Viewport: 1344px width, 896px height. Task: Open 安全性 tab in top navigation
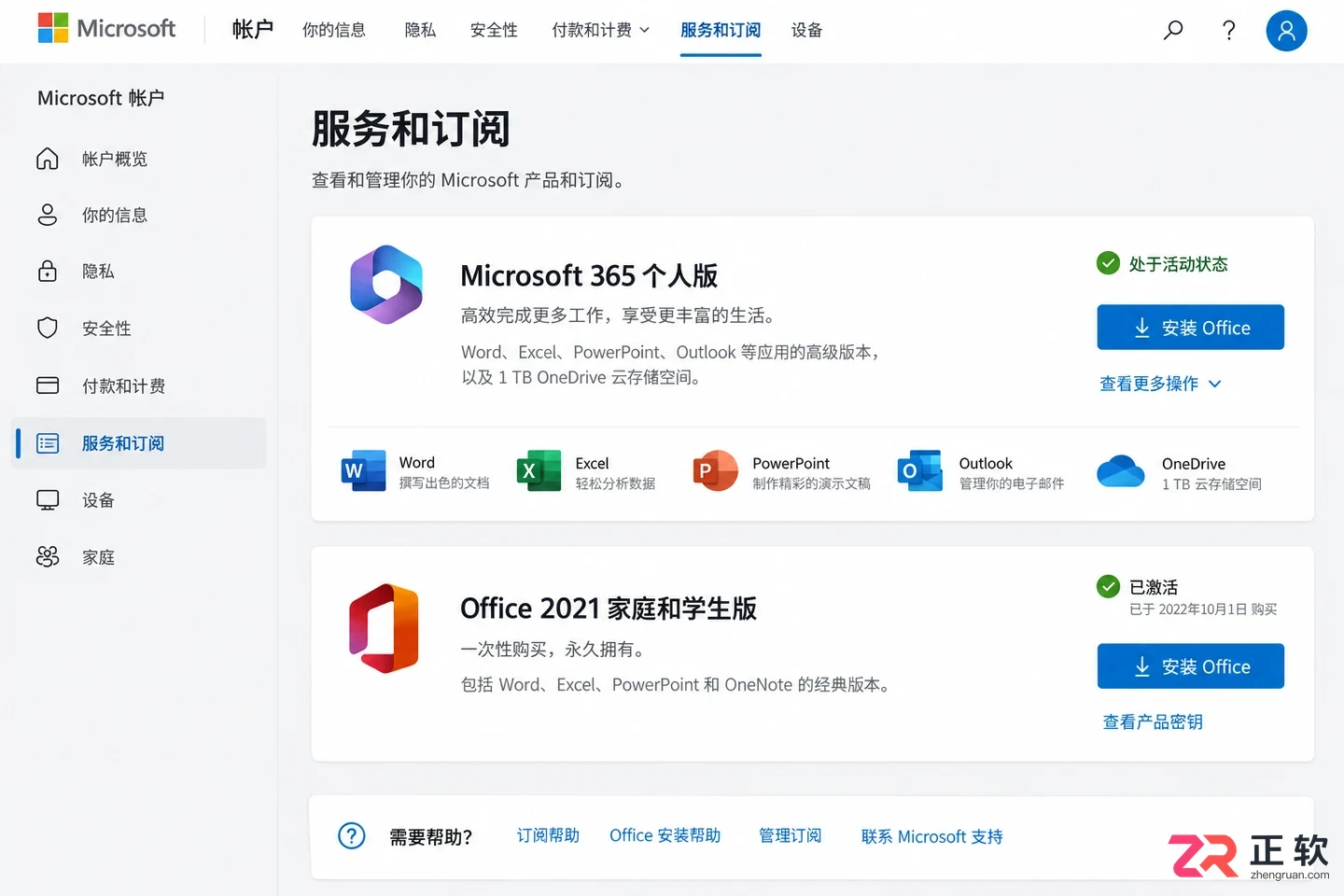pyautogui.click(x=494, y=30)
